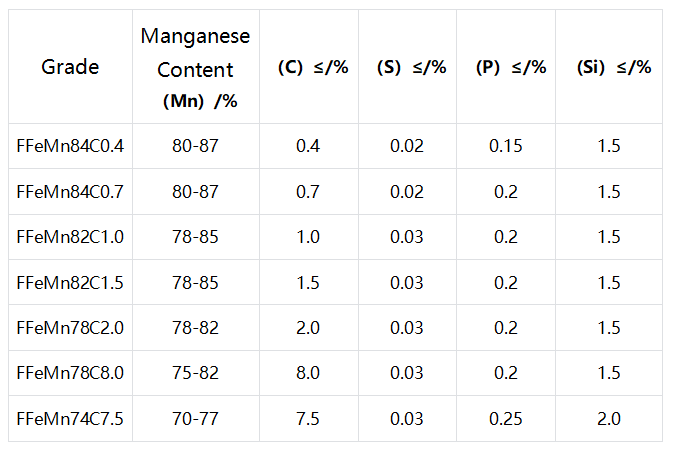This screenshot has height=453, width=675.
Task: Click the 75-82 manganese content cell
Action: (196, 373)
